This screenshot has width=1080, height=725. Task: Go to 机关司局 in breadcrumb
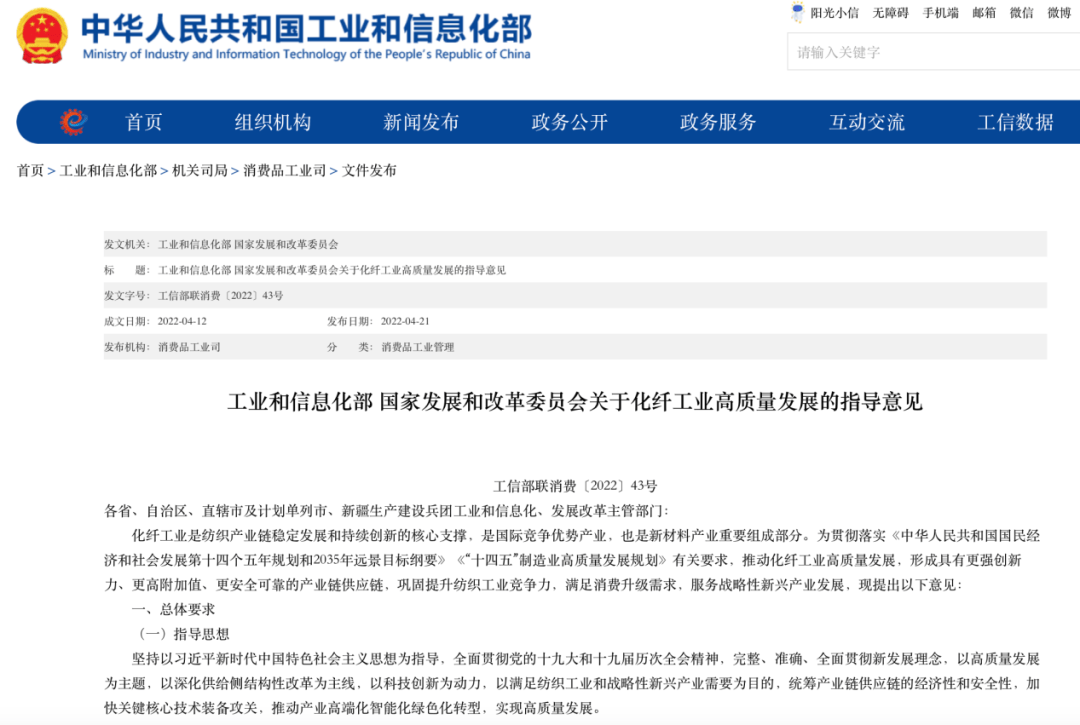200,170
